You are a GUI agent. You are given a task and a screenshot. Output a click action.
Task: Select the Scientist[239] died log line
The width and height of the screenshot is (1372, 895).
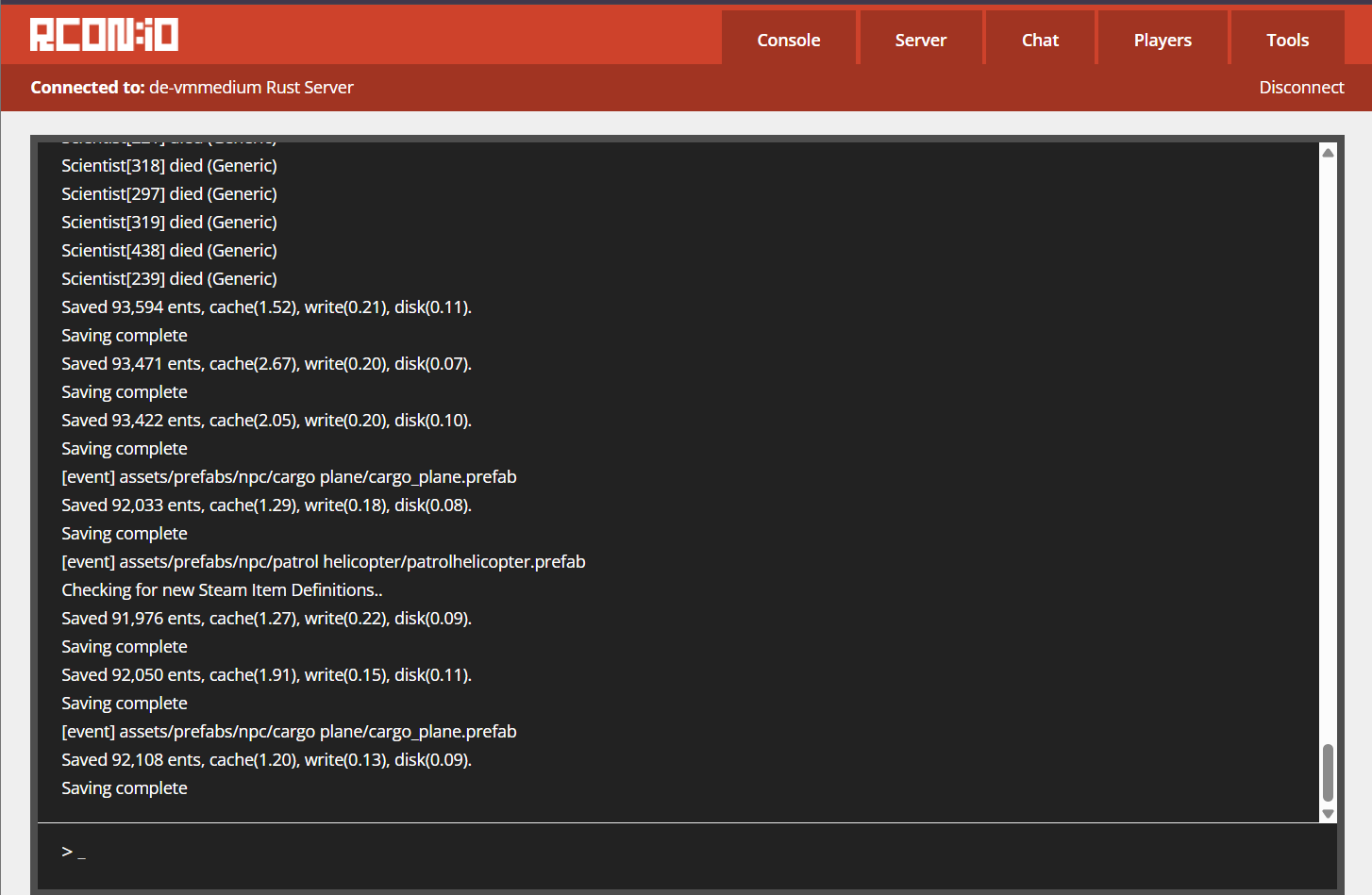tap(169, 278)
